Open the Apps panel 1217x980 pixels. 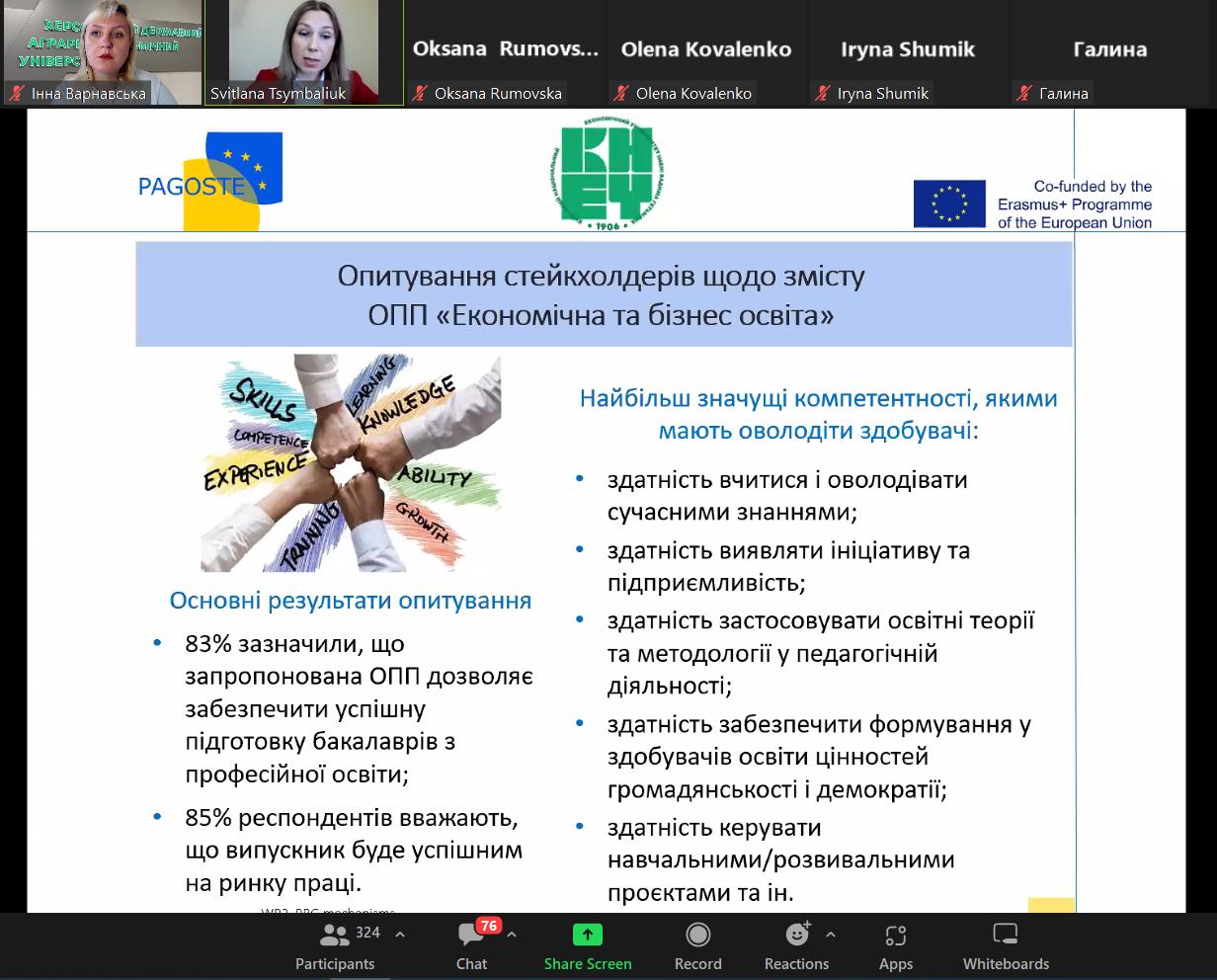[x=896, y=946]
